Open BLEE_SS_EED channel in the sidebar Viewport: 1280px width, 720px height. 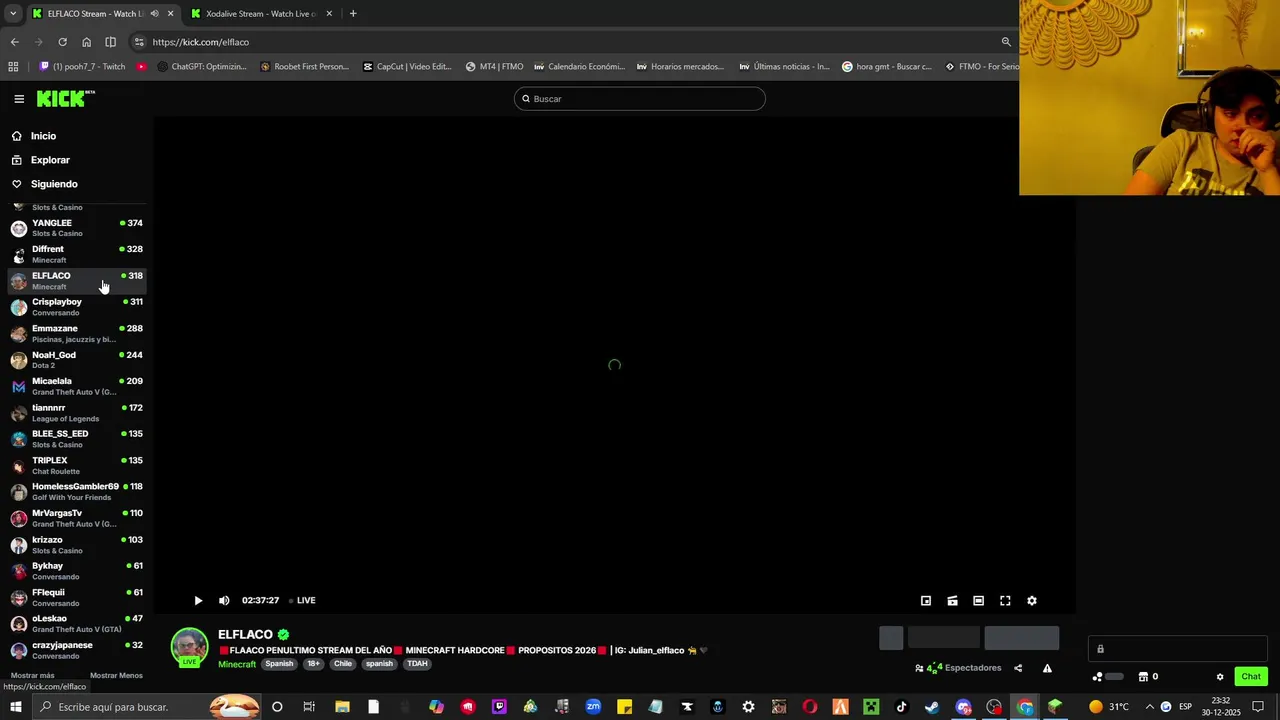[x=77, y=439]
